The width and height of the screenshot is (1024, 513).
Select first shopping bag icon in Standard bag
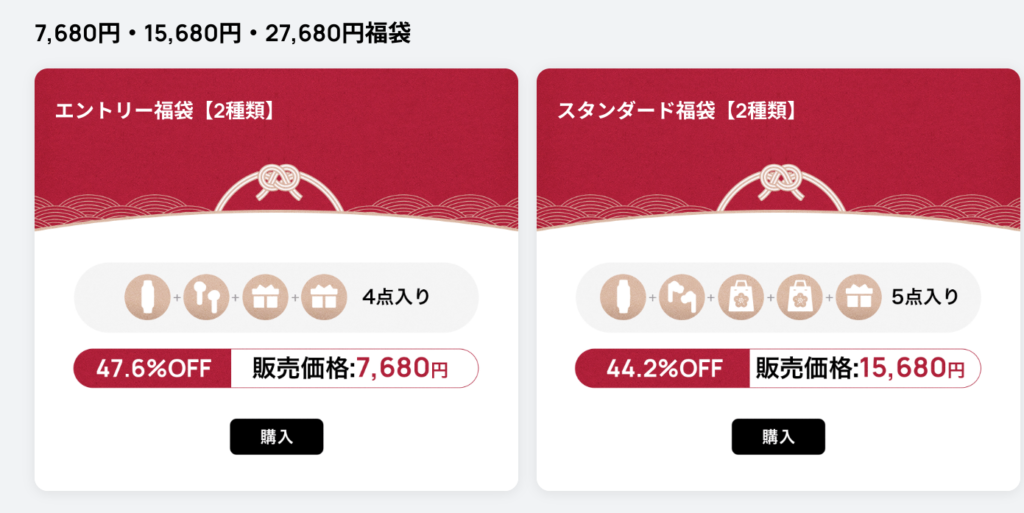point(741,298)
